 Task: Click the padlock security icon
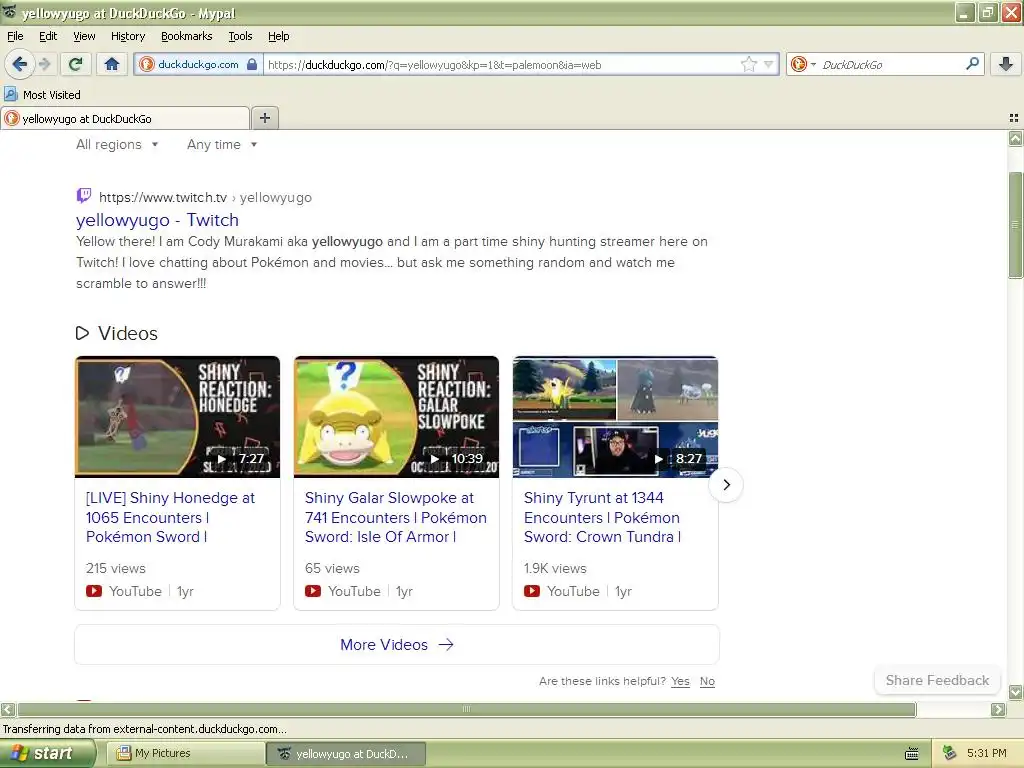coord(252,64)
